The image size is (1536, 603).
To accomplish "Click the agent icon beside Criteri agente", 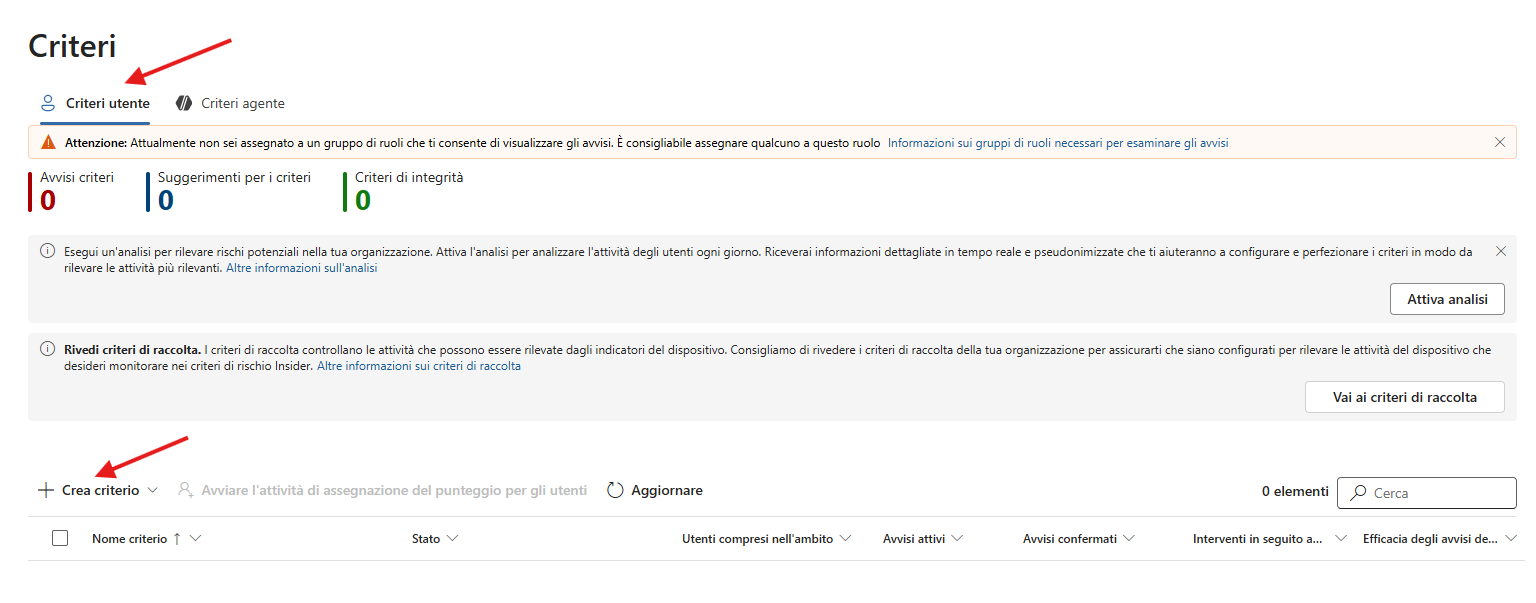I will (184, 103).
